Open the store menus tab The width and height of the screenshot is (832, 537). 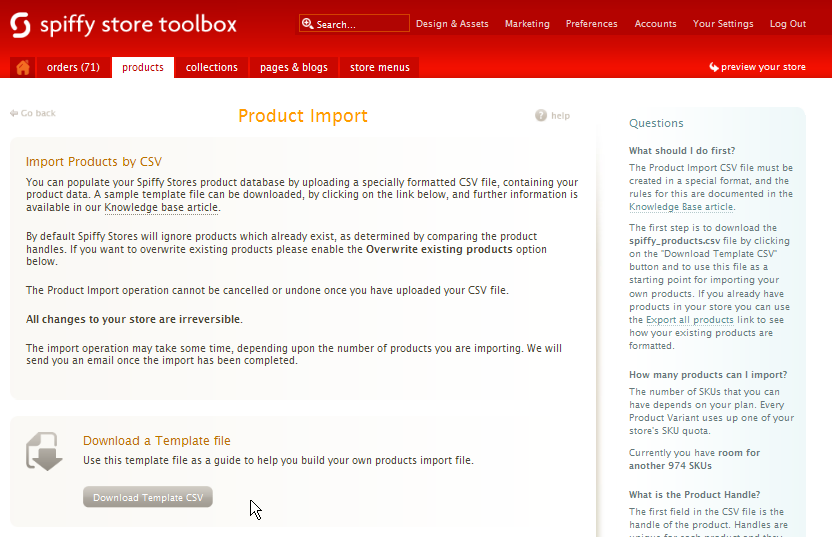tap(380, 67)
